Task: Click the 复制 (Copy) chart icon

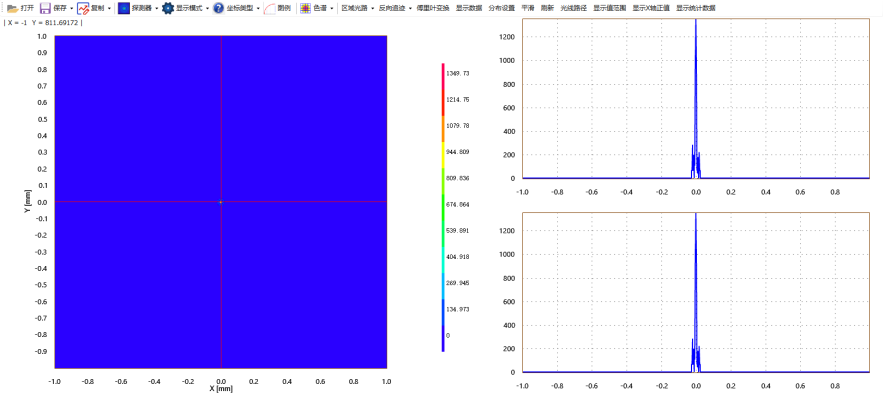Action: (x=83, y=7)
